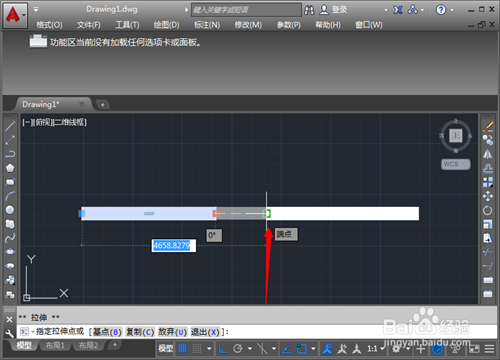Open the workspace switching gear dropdown
The height and width of the screenshot is (360, 500).
point(400,349)
